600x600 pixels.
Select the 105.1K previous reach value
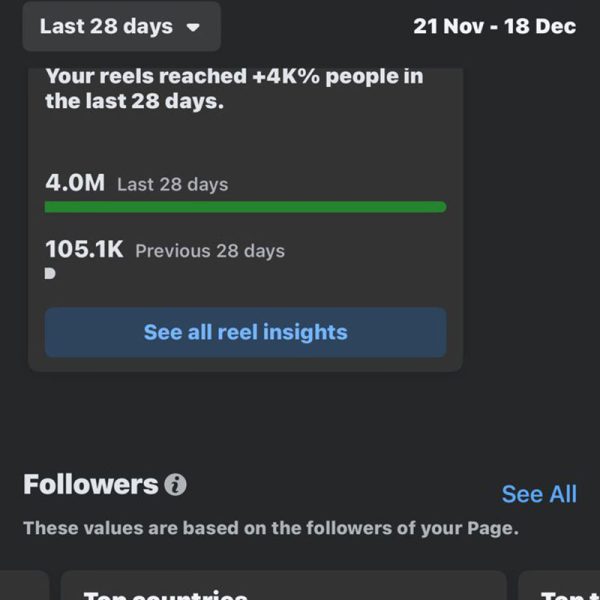[x=84, y=249]
